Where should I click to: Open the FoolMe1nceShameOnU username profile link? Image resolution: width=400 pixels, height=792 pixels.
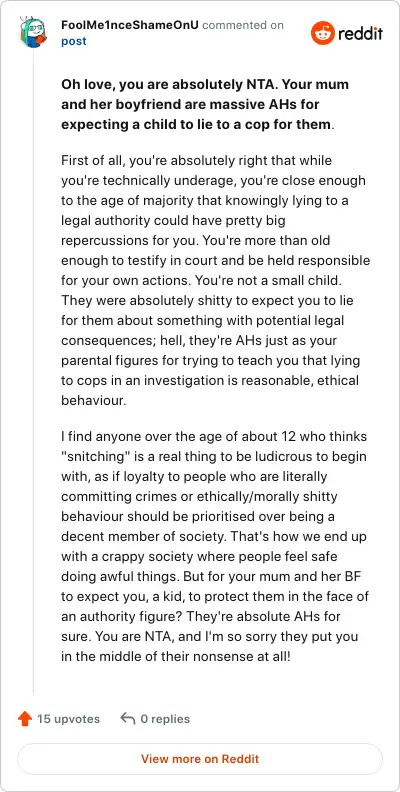[x=130, y=25]
